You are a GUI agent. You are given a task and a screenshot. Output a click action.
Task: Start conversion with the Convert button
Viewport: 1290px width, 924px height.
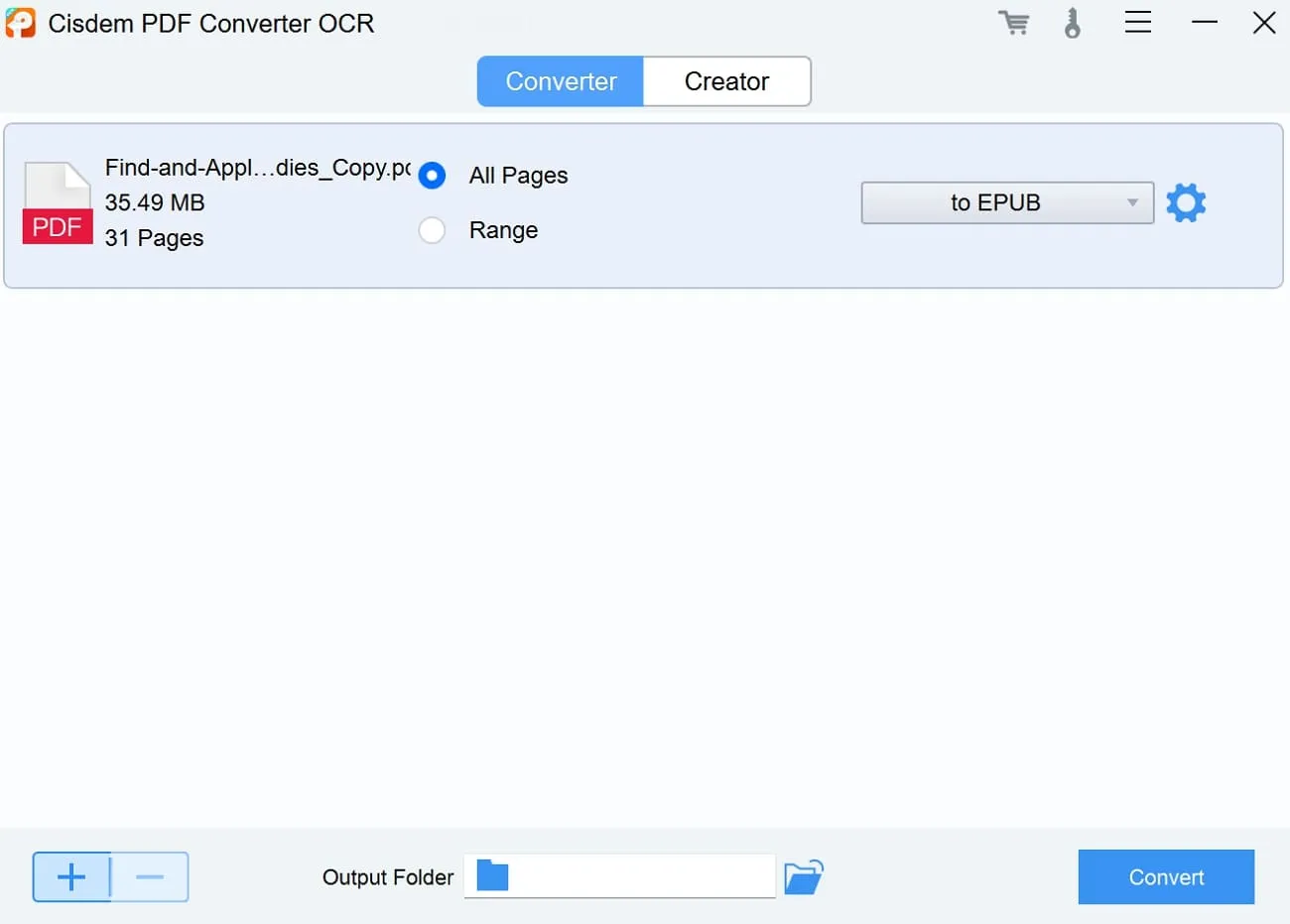coord(1166,876)
